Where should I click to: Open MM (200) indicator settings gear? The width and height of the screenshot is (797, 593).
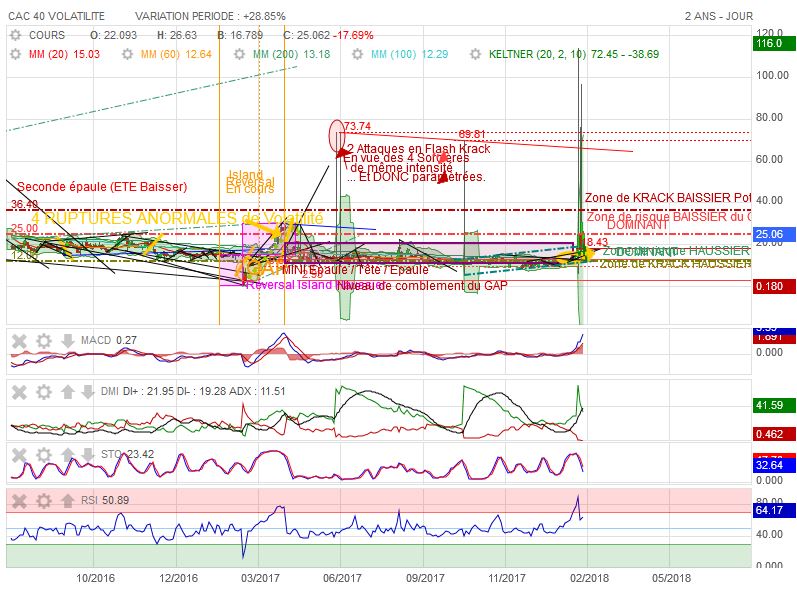point(239,54)
